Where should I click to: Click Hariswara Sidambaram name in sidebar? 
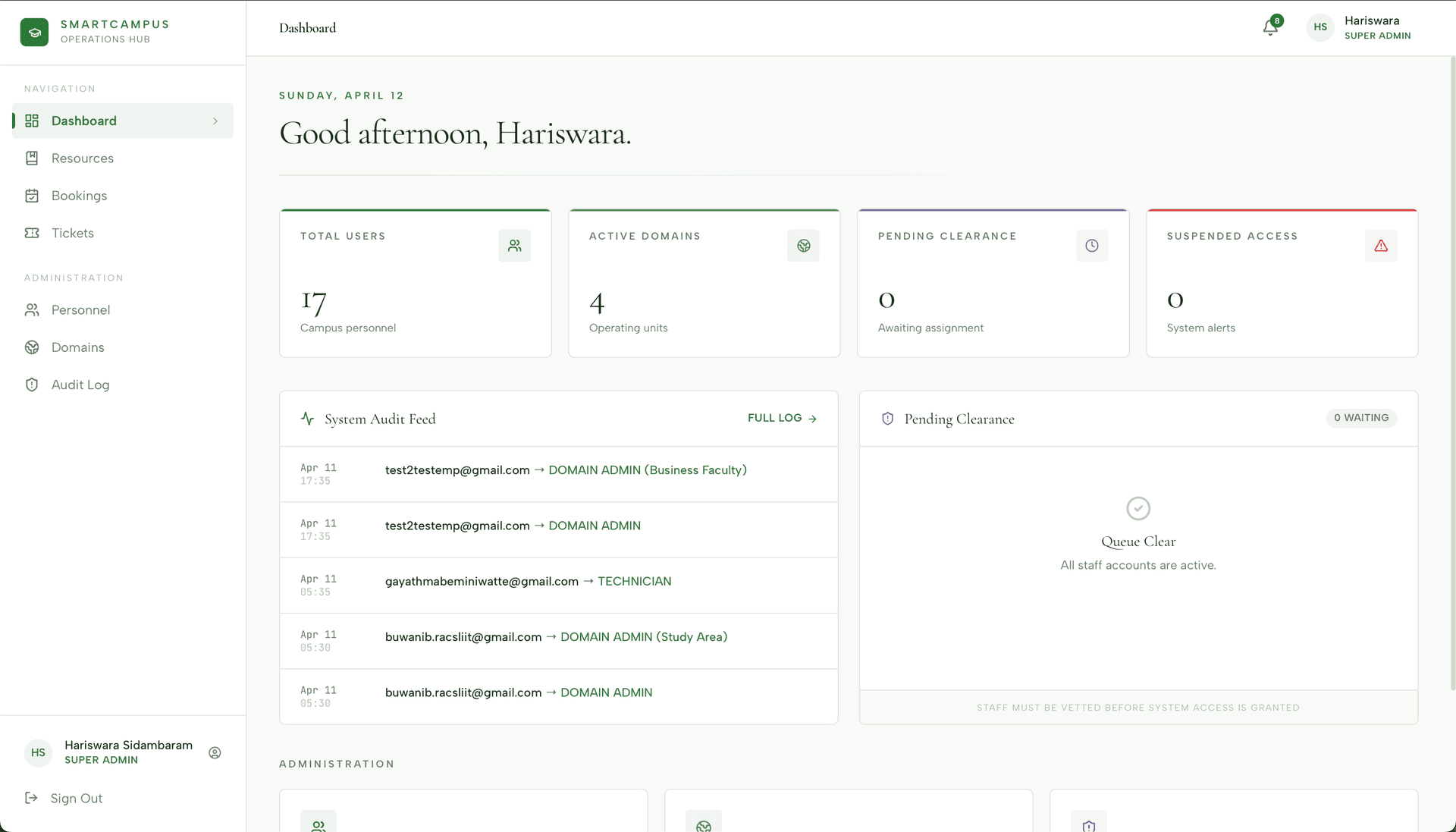(x=128, y=745)
